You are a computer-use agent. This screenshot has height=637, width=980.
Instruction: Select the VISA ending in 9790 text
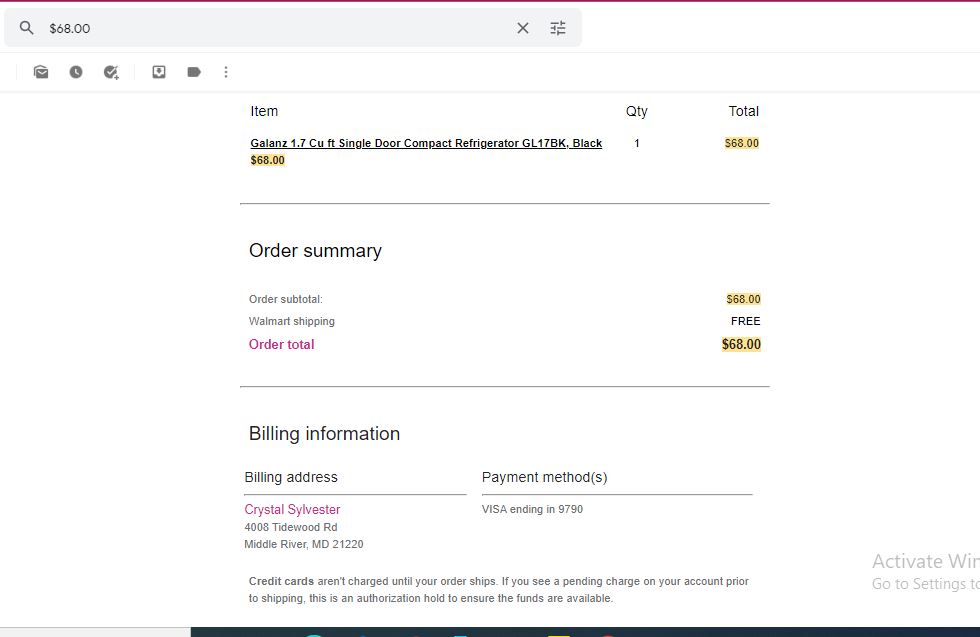(532, 509)
